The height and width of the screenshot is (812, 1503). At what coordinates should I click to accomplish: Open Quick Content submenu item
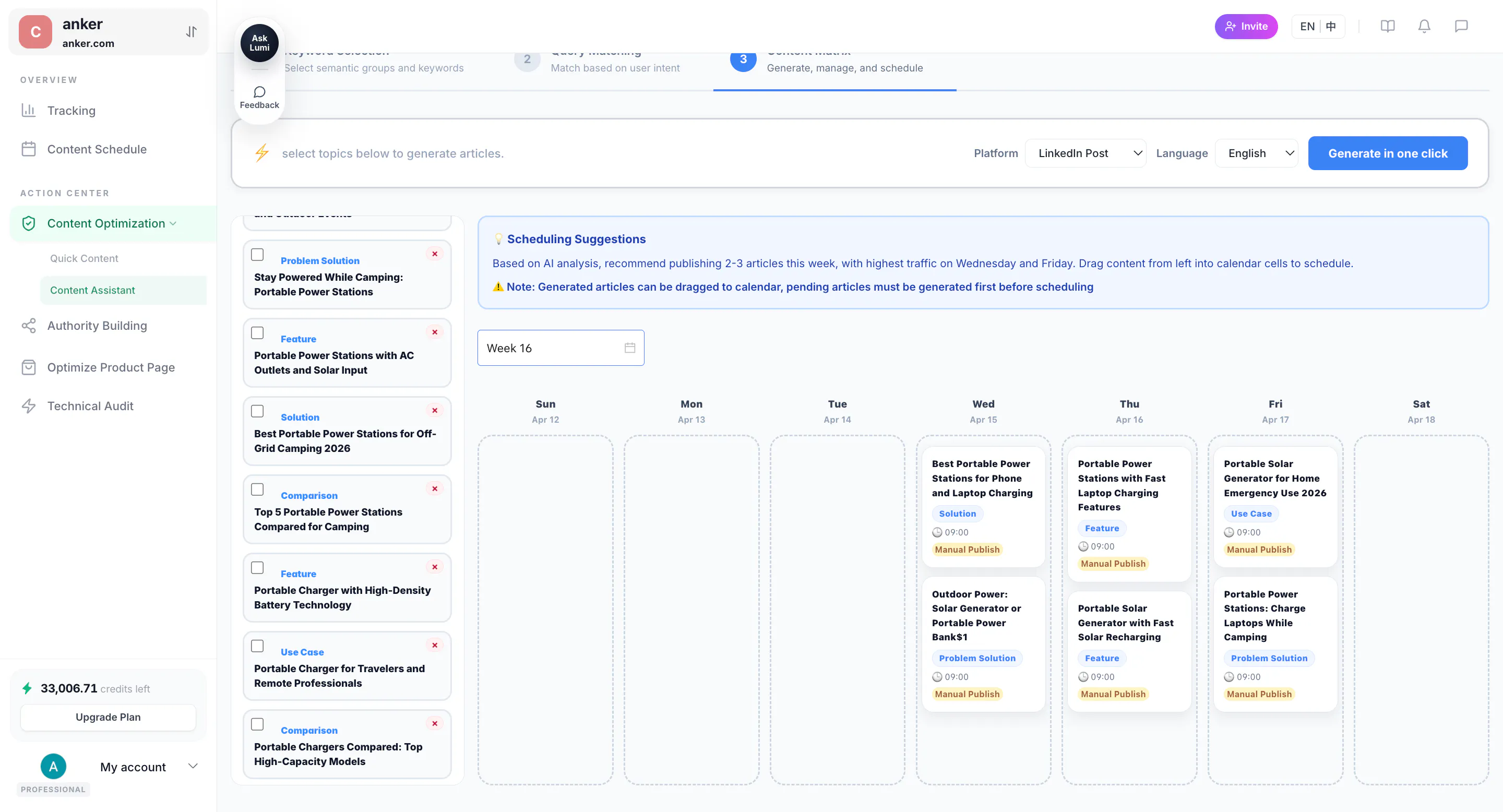tap(84, 258)
